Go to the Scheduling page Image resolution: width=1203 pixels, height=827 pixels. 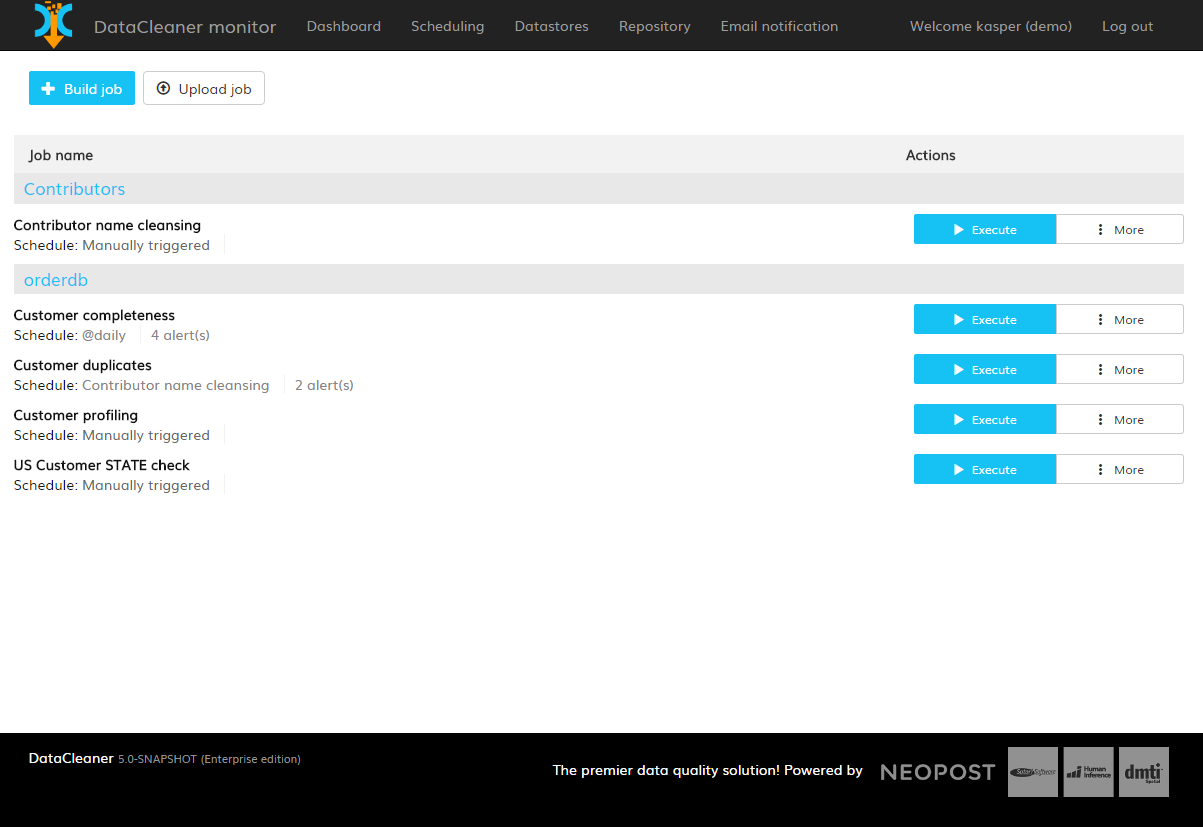(x=448, y=26)
